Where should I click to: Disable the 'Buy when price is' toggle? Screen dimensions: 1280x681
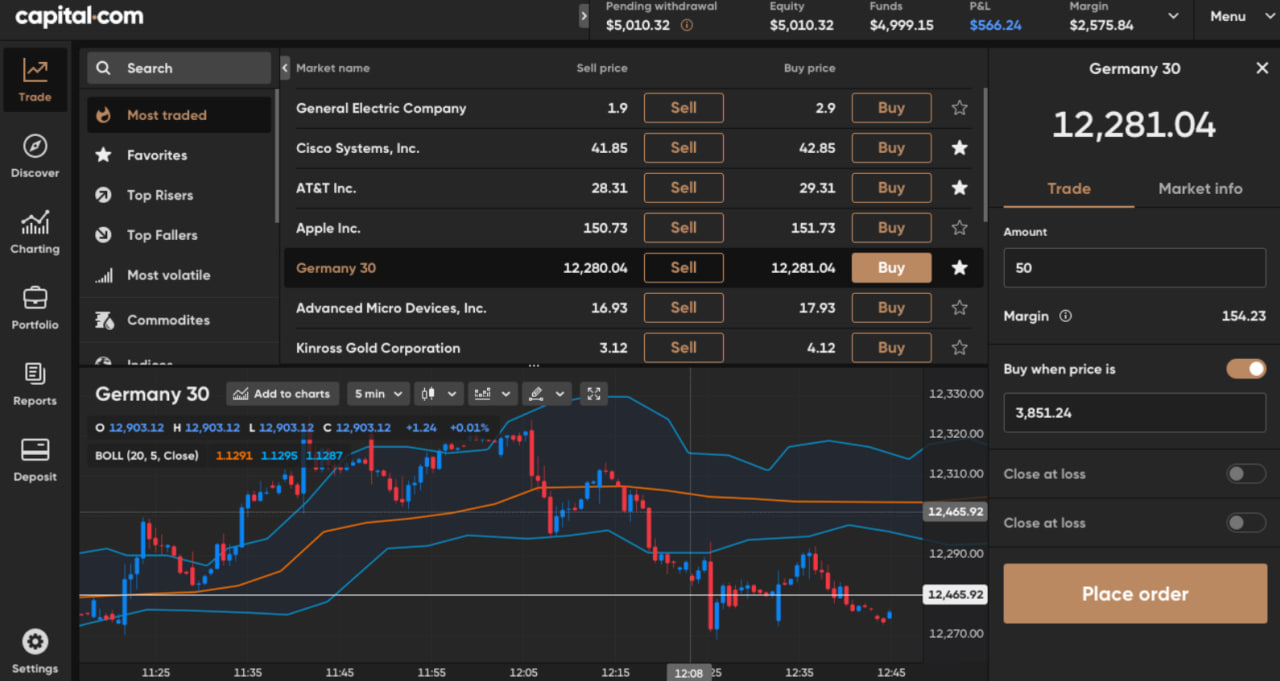coord(1246,369)
